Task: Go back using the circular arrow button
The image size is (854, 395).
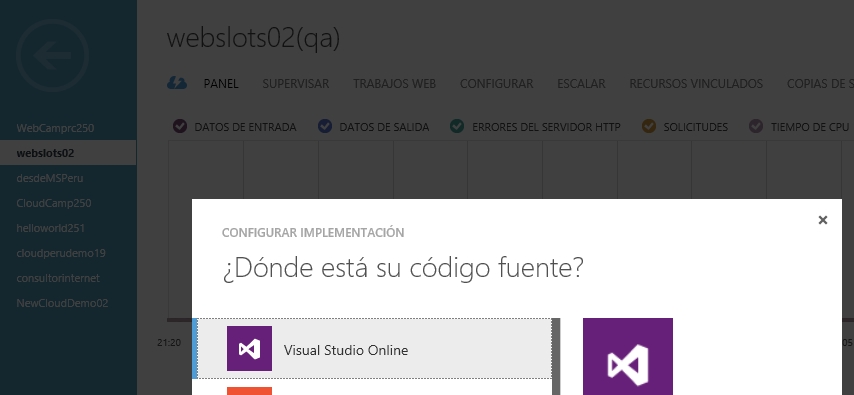Action: pyautogui.click(x=52, y=55)
